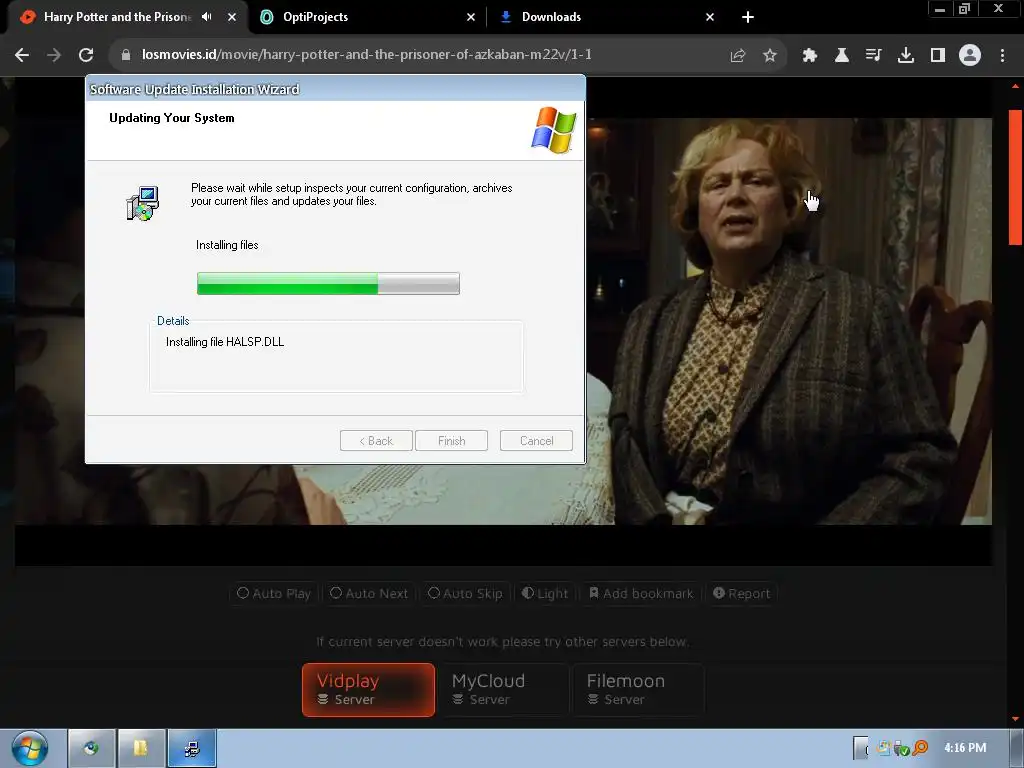Close the Downloads tab
This screenshot has height=768, width=1024.
pyautogui.click(x=710, y=17)
